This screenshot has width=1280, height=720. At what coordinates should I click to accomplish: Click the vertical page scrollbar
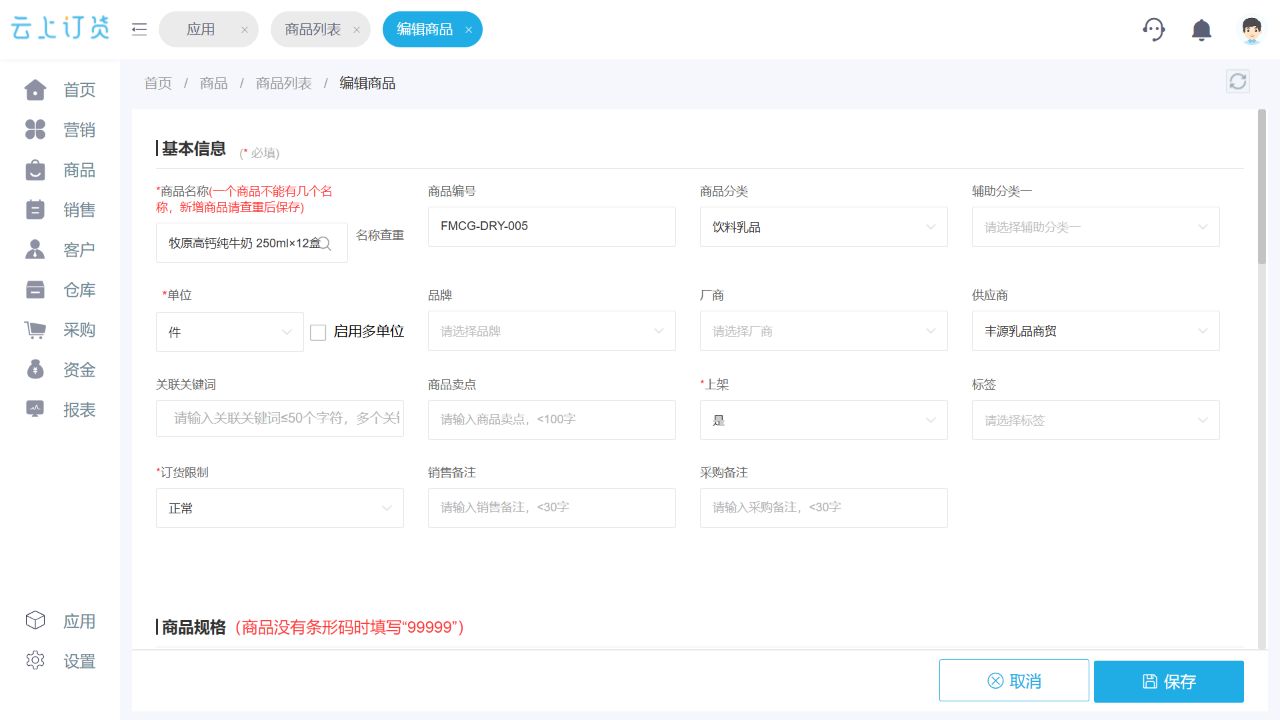click(1262, 186)
